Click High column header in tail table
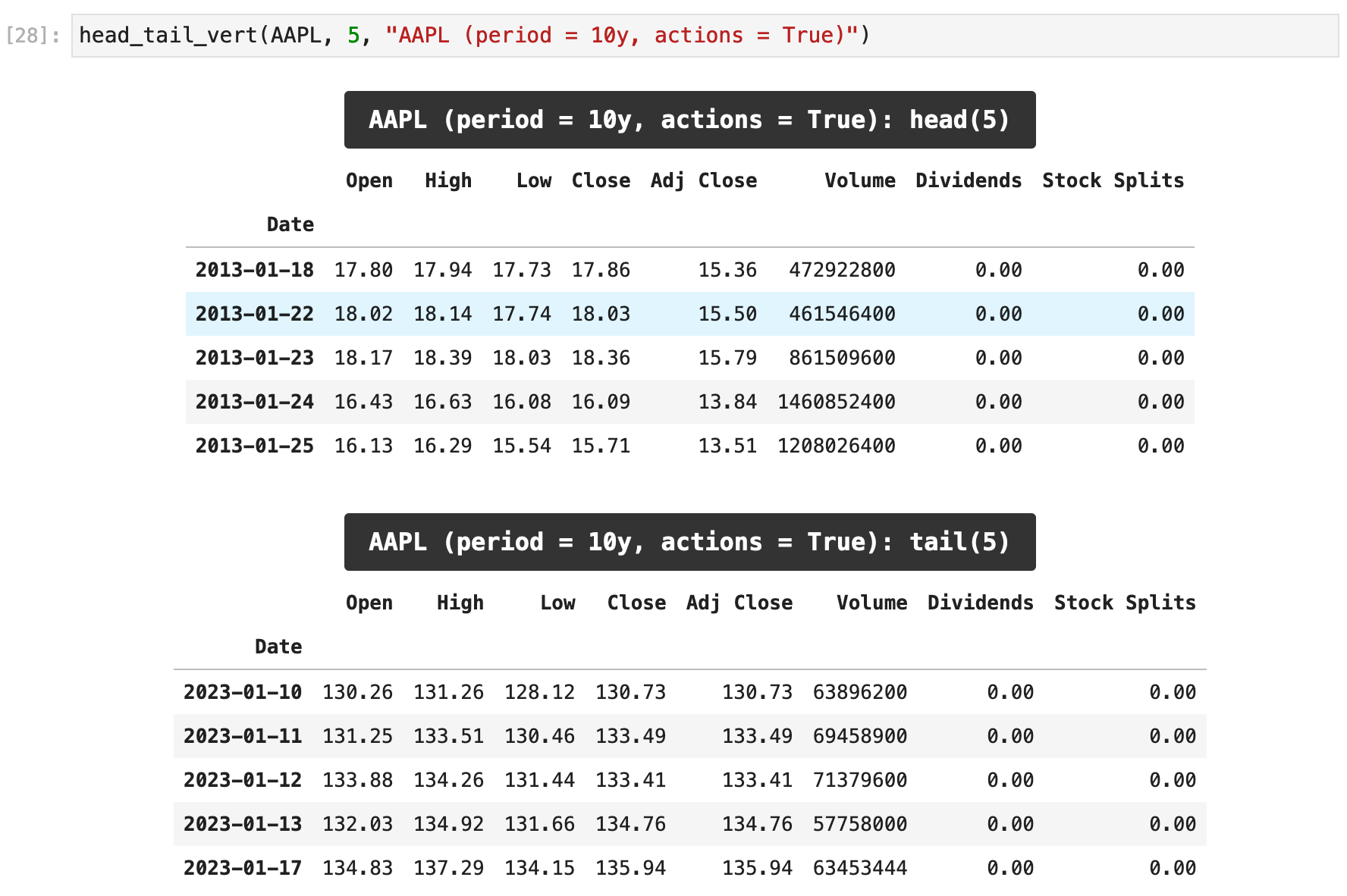This screenshot has width=1347, height=896. point(460,603)
